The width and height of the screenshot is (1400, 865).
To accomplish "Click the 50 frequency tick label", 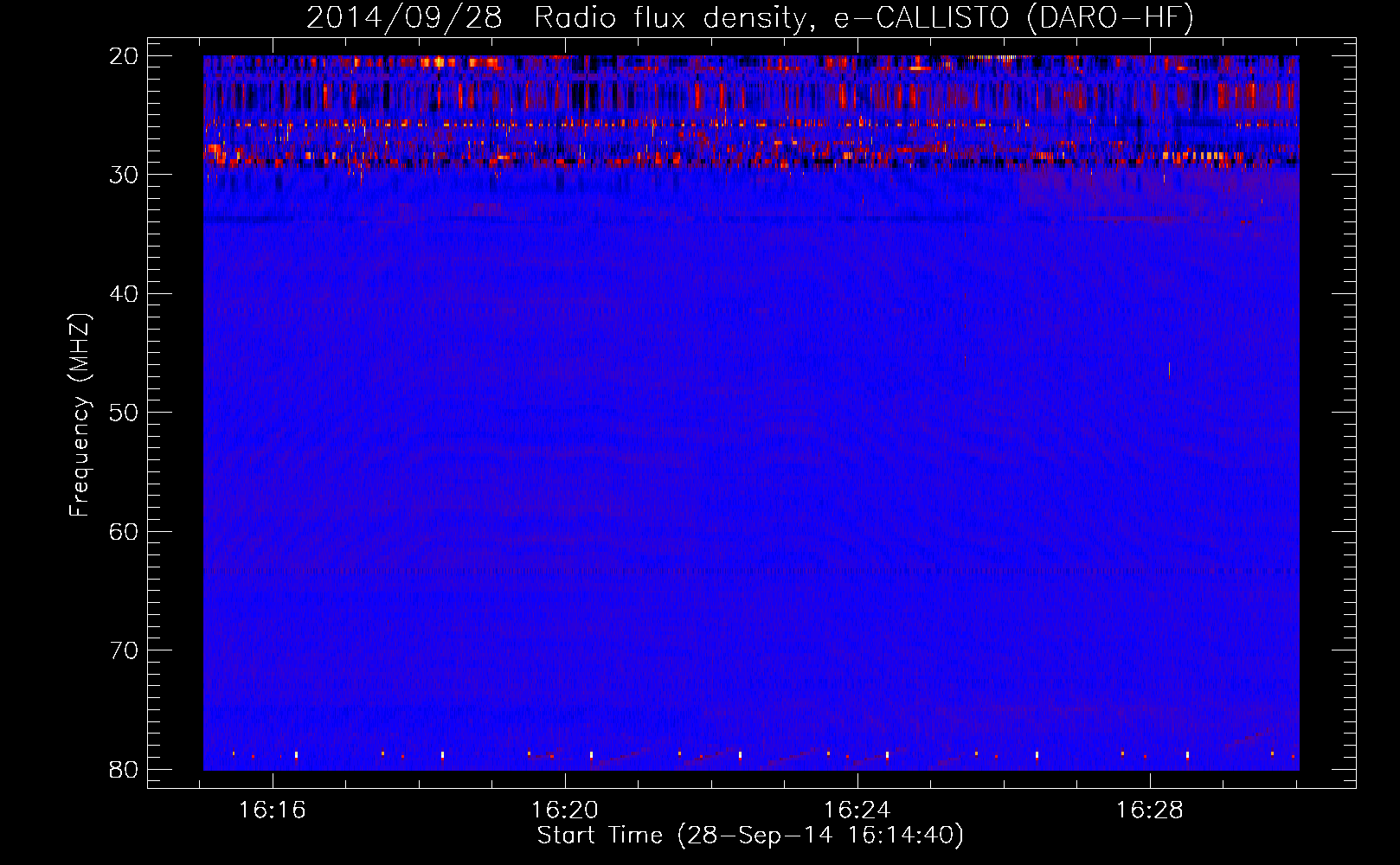I will 125,413.
